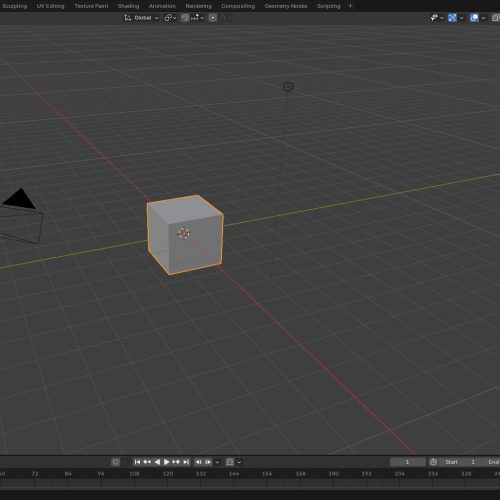Play the animation forward
500x500 pixels.
click(166, 462)
